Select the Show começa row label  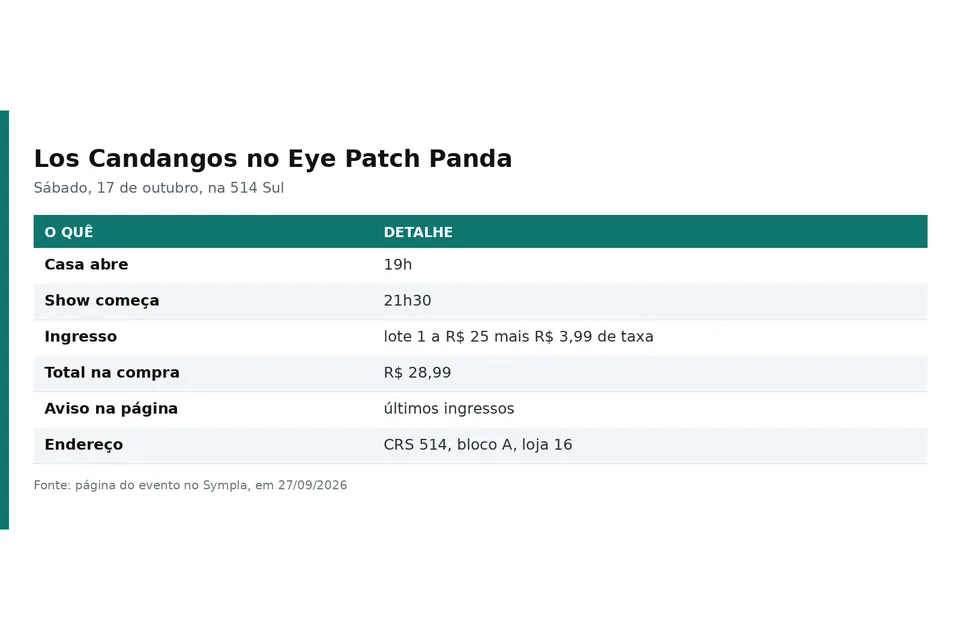pyautogui.click(x=102, y=301)
